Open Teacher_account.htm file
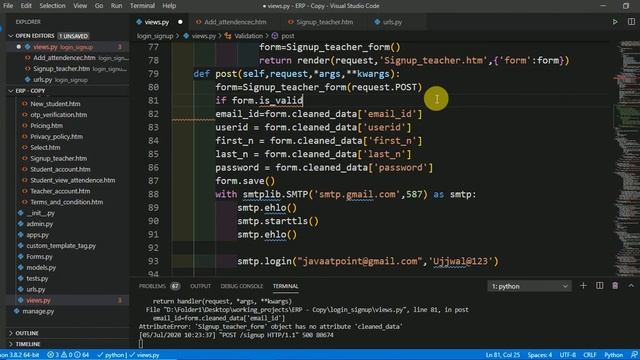 (60, 191)
